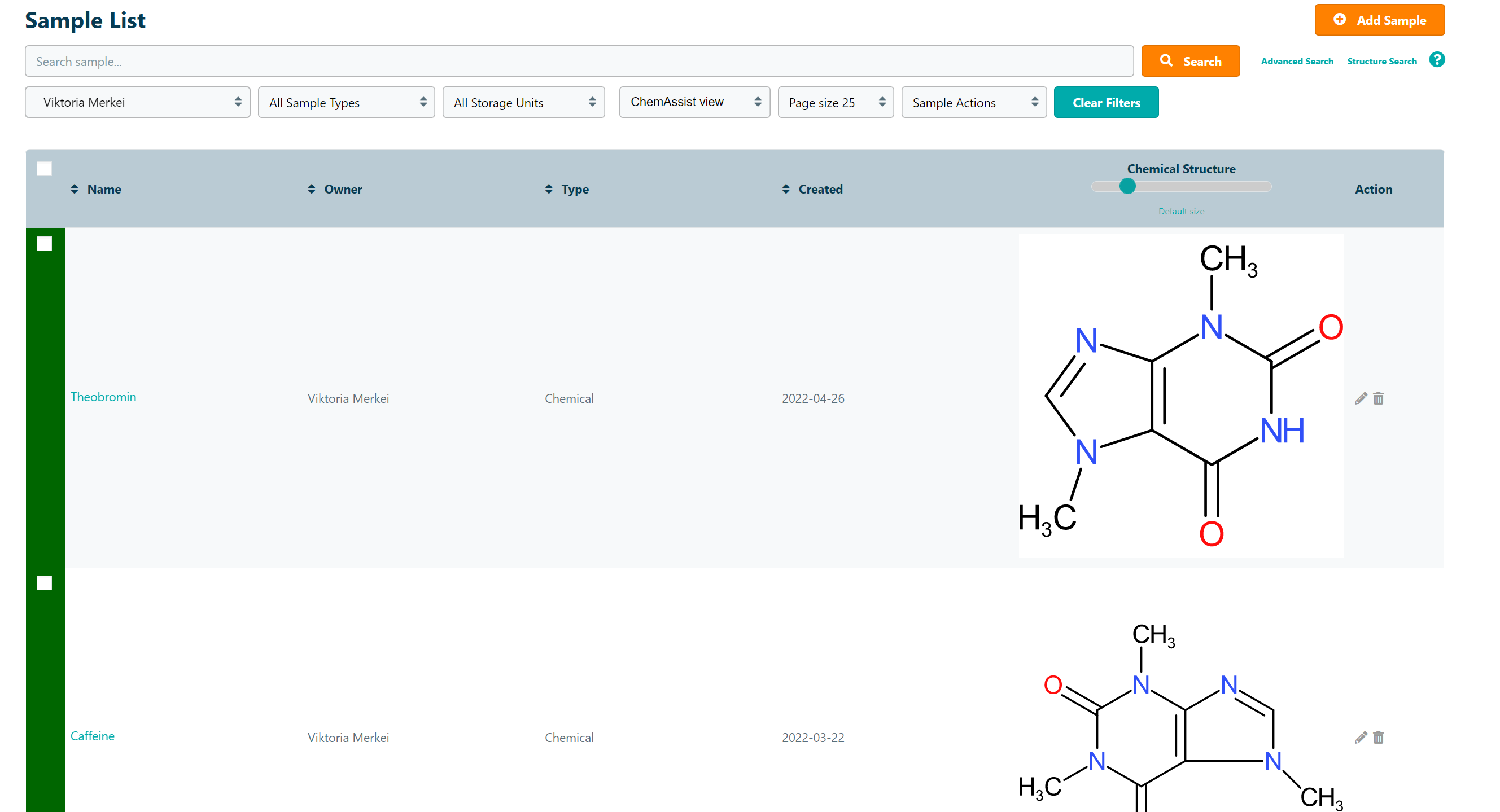This screenshot has height=812, width=1500.
Task: Click the trash delete icon for Theobromin
Action: (x=1377, y=398)
